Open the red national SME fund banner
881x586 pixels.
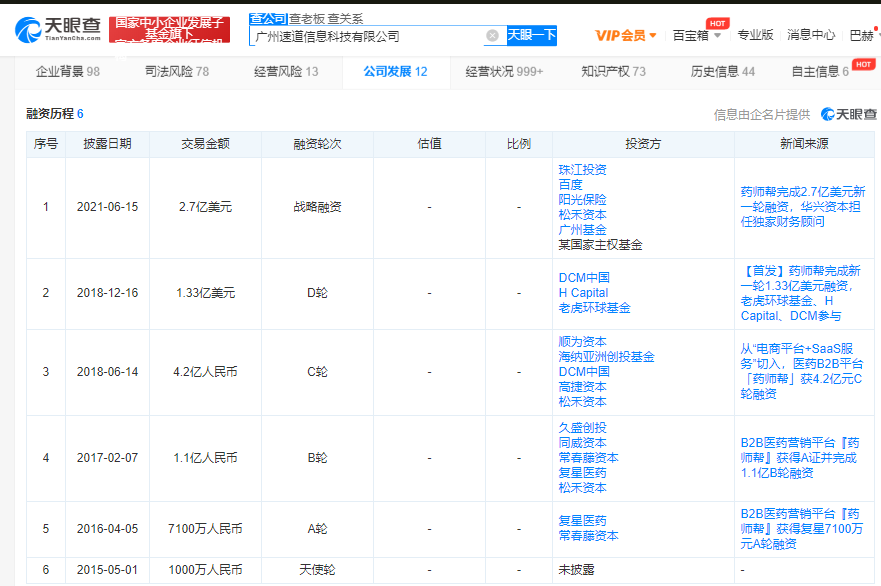[170, 29]
